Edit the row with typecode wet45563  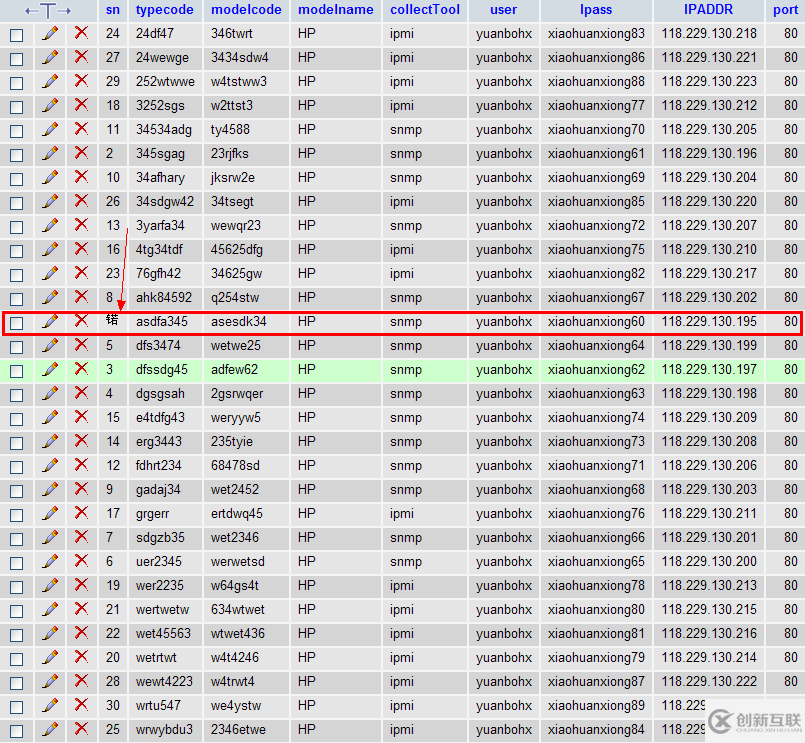[50, 633]
